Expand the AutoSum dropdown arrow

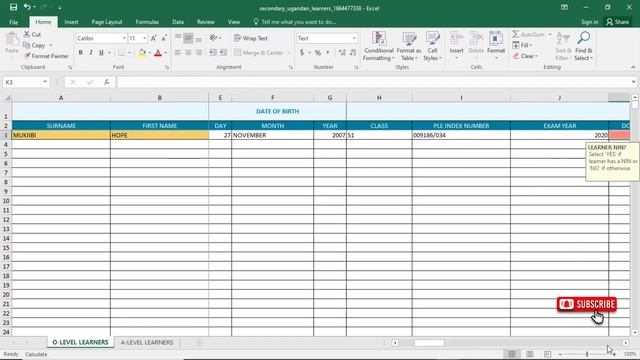(x=550, y=34)
